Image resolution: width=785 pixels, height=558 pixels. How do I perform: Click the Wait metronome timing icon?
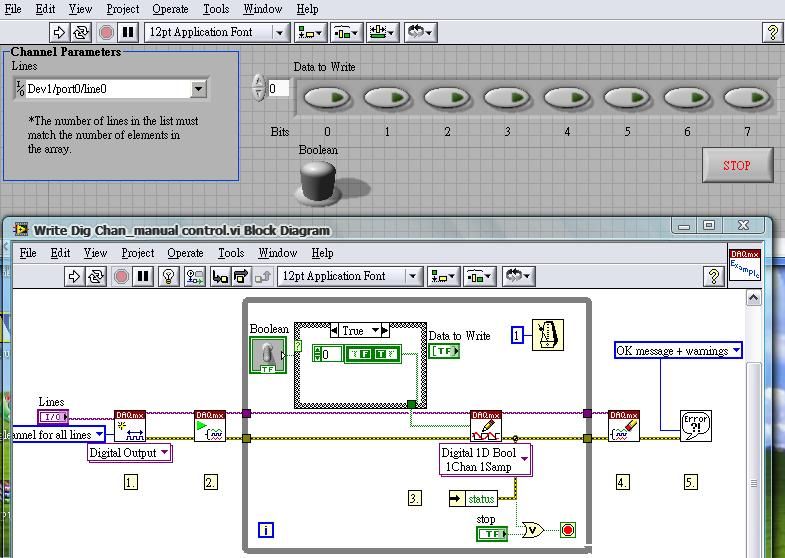(x=547, y=335)
